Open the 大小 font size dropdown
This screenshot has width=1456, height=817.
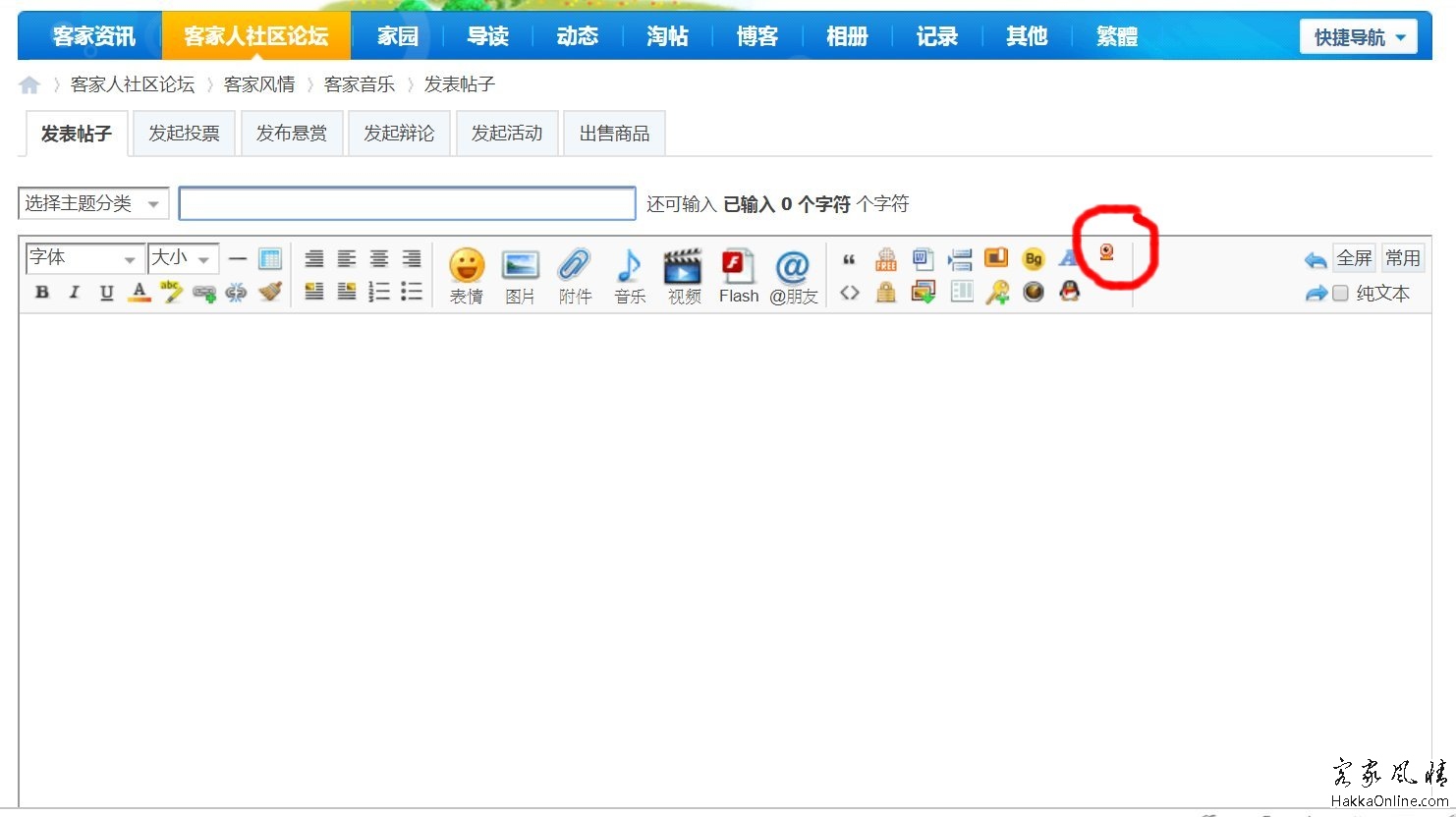click(183, 258)
